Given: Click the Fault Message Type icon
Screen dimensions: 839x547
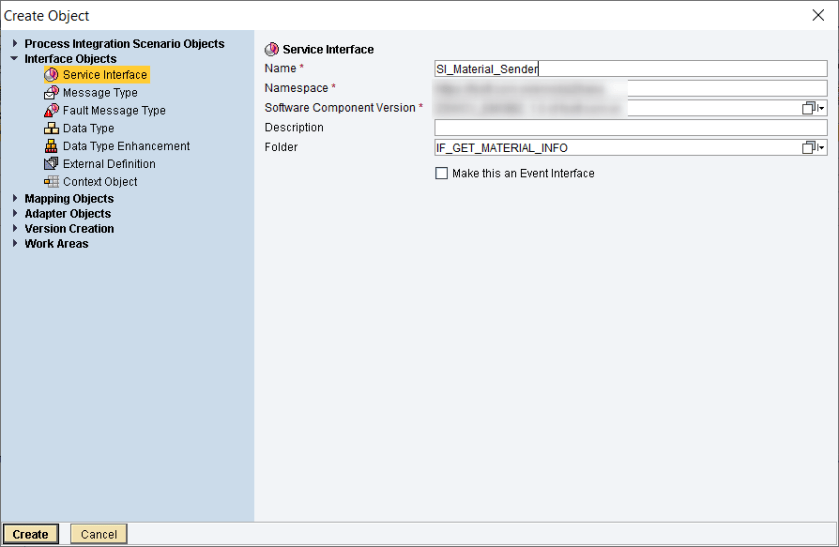Looking at the screenshot, I should pos(52,111).
